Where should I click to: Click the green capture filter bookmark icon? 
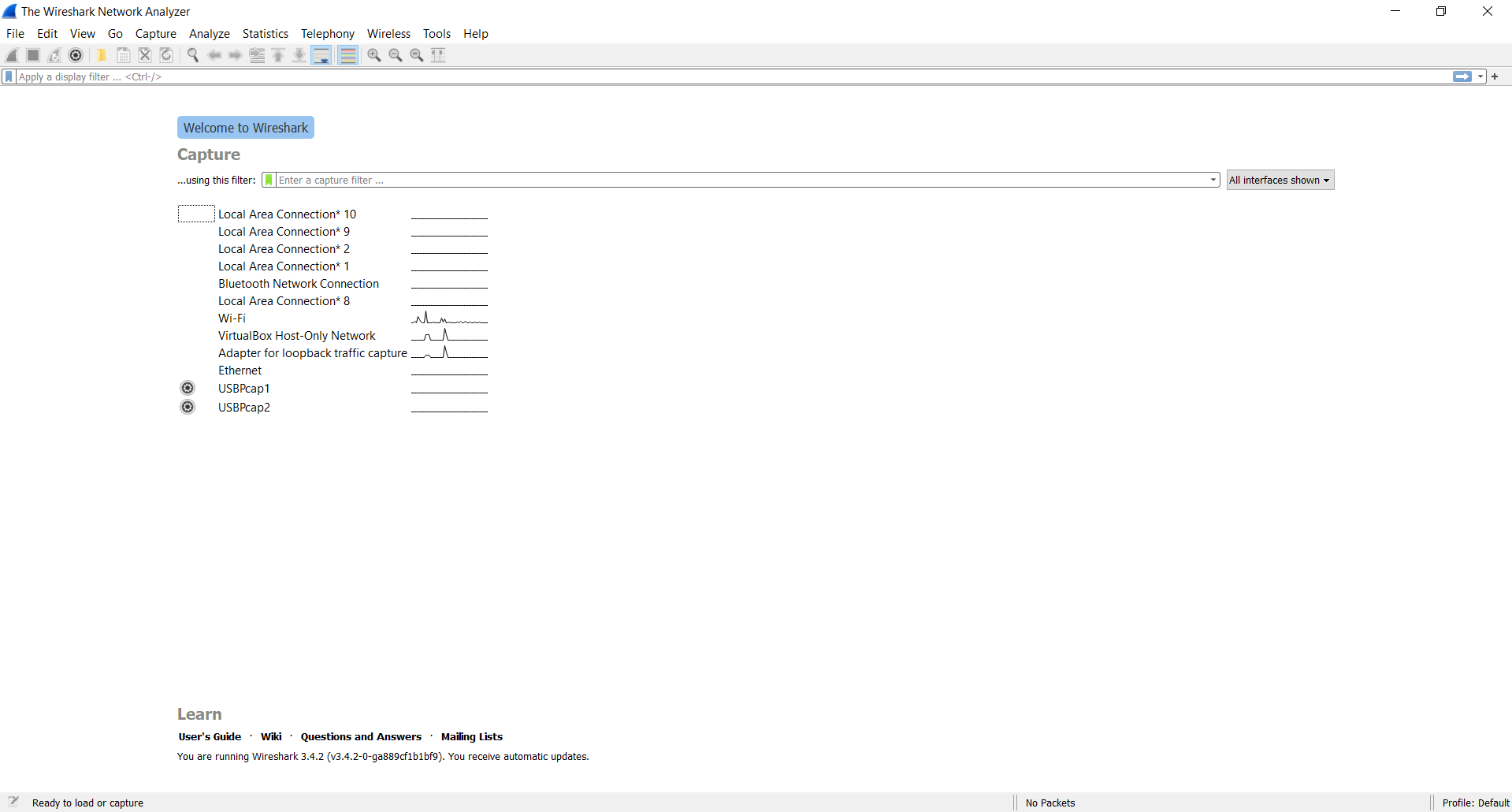(269, 180)
